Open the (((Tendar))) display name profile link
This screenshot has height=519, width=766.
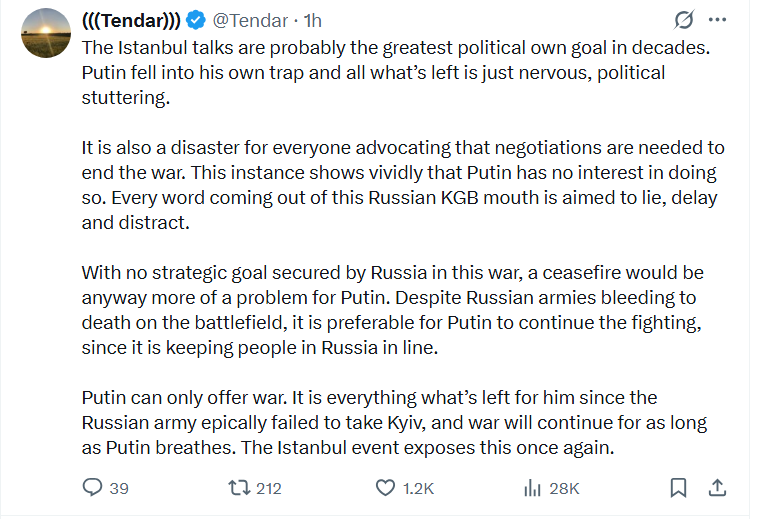pyautogui.click(x=131, y=21)
